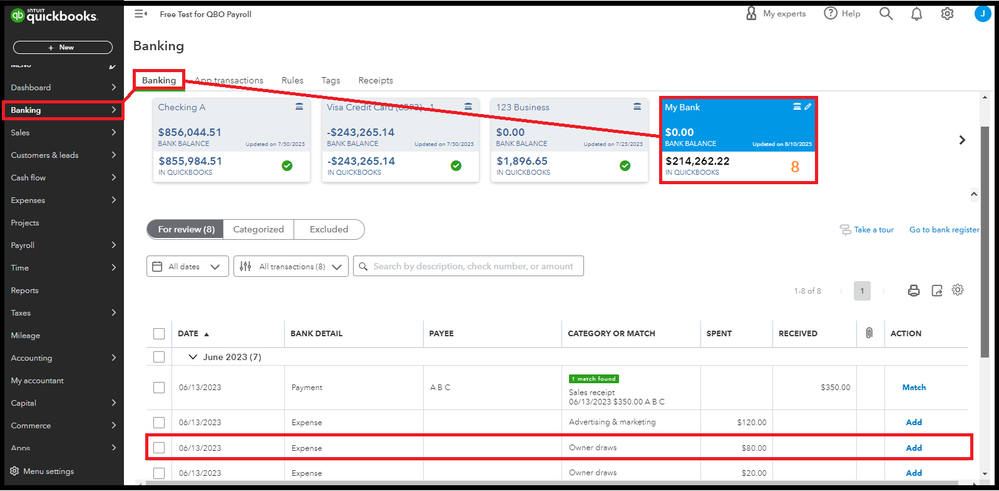Screen dimensions: 999x491
Task: Open My experts from the header
Action: (x=775, y=13)
